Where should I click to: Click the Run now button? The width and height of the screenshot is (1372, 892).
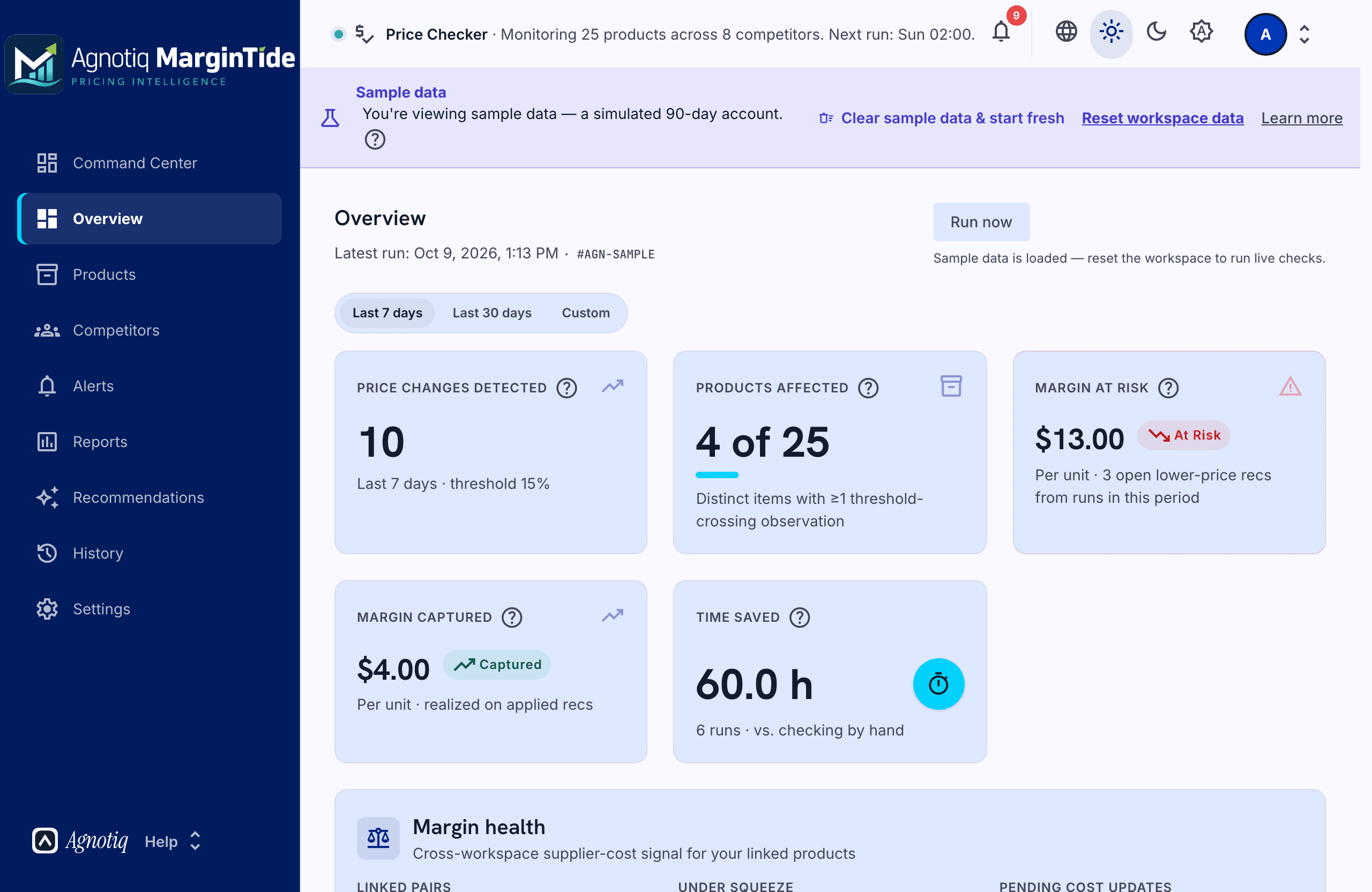pyautogui.click(x=981, y=222)
